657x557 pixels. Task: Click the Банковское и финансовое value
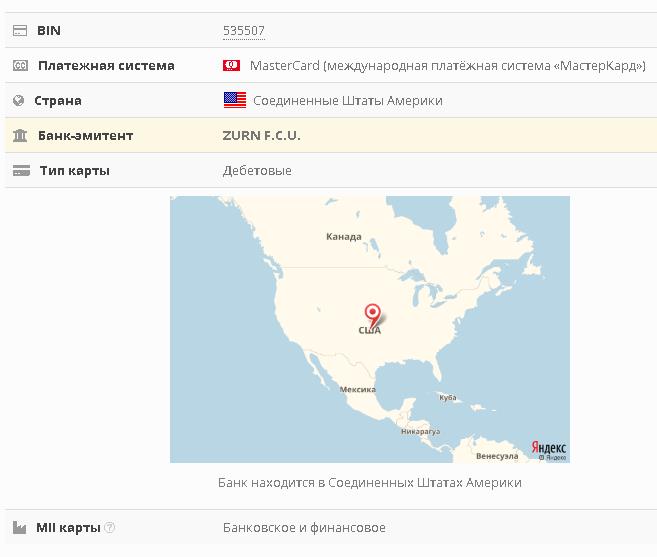(303, 528)
